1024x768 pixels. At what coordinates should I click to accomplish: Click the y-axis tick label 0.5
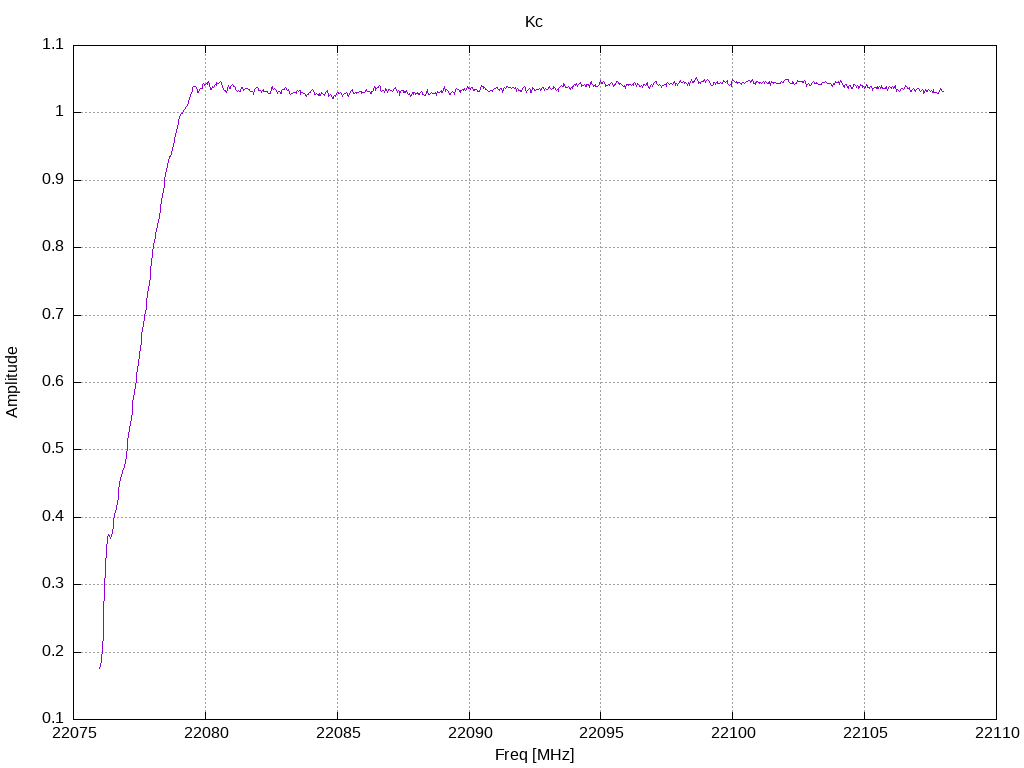click(x=53, y=449)
